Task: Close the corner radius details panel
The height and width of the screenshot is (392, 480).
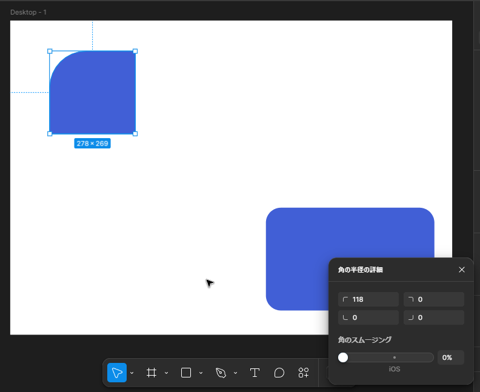Action: coord(462,270)
